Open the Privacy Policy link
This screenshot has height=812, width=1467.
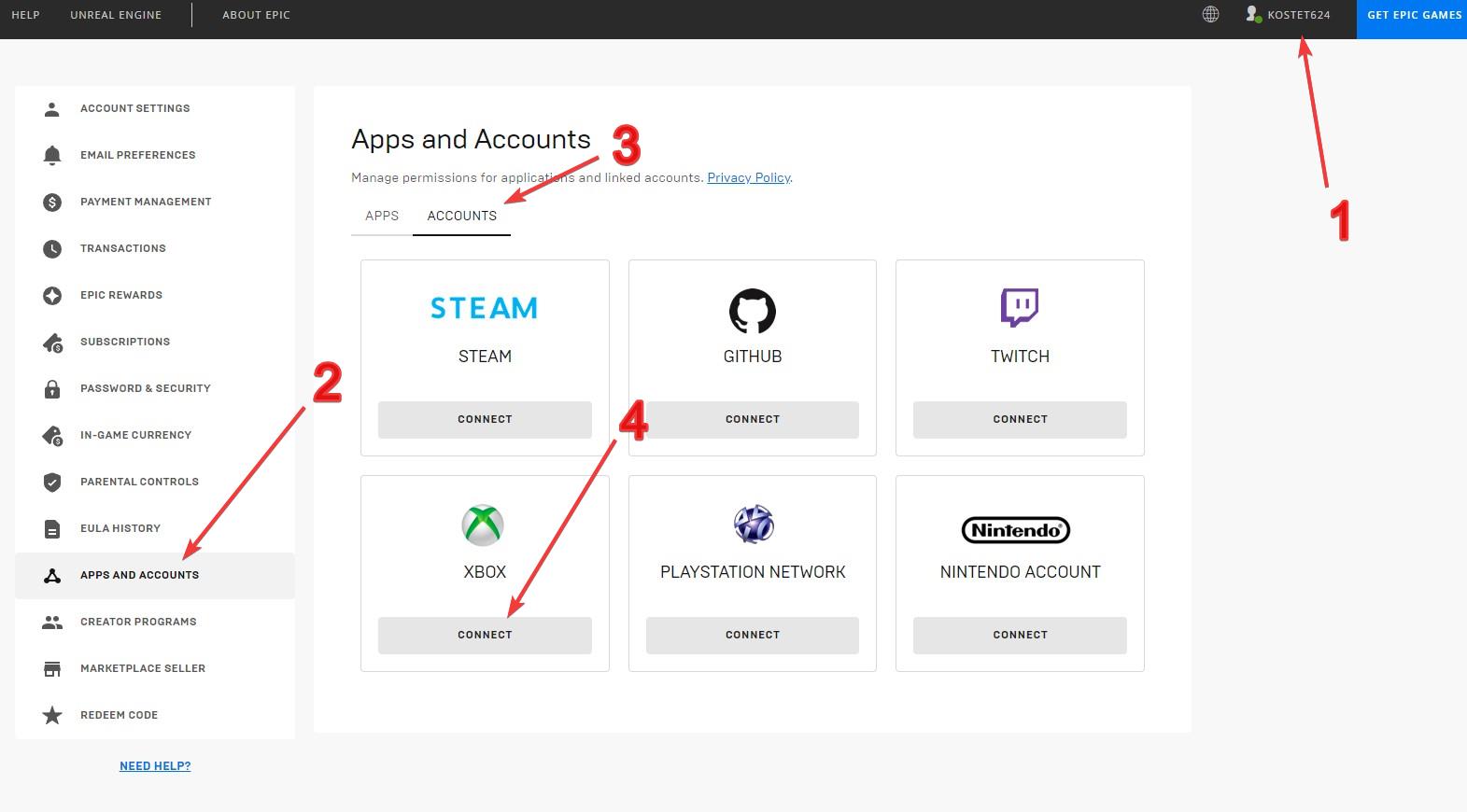pos(748,177)
